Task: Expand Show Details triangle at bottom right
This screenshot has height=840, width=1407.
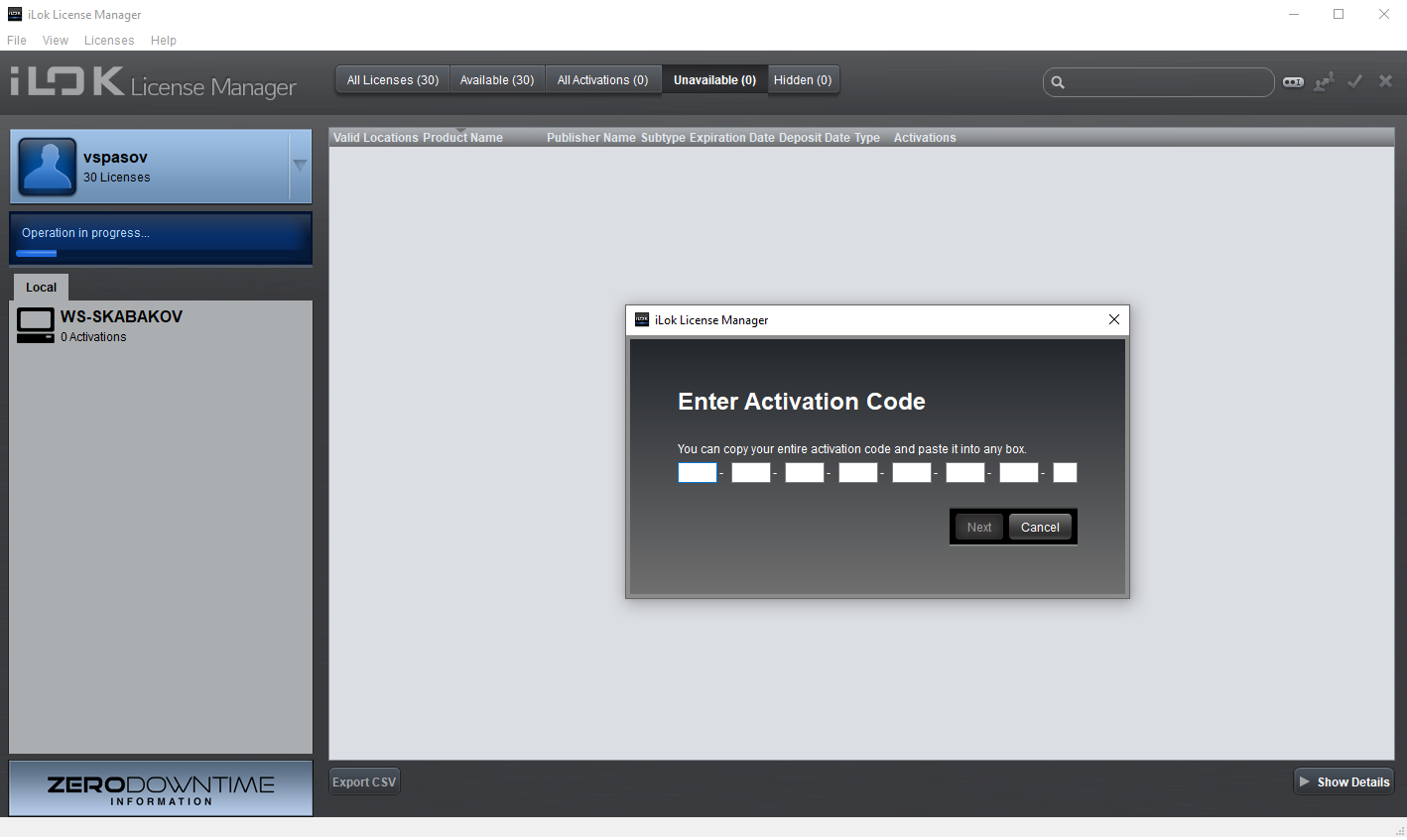Action: click(x=1305, y=781)
